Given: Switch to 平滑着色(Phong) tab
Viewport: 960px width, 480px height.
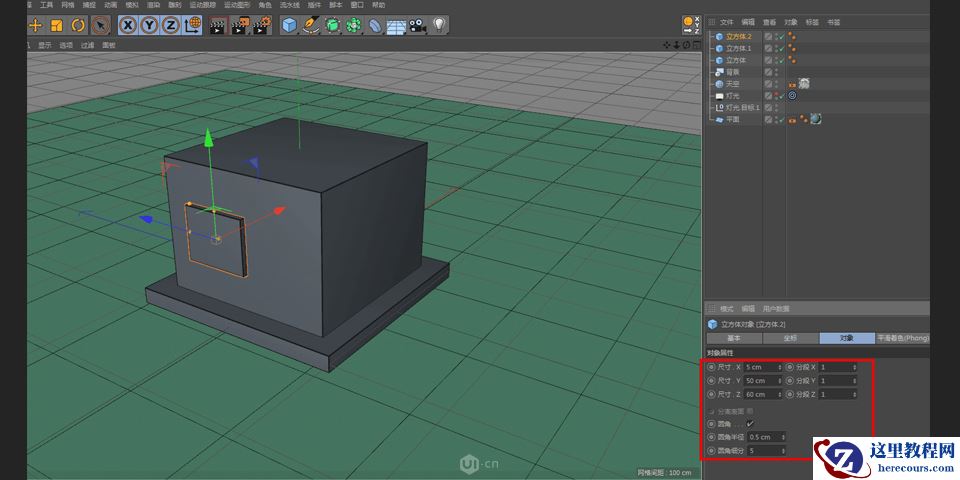Looking at the screenshot, I should pyautogui.click(x=903, y=339).
